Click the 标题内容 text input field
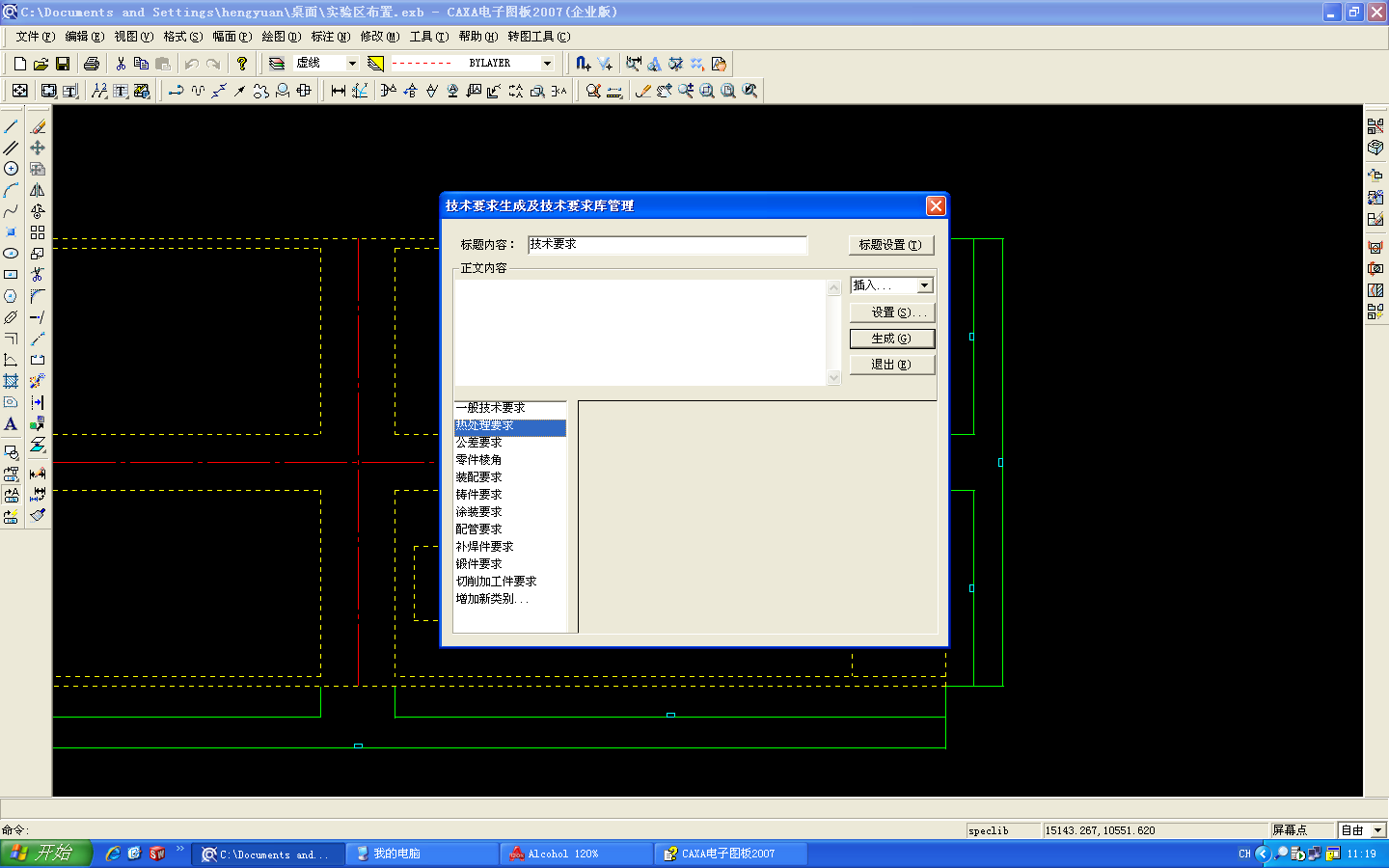The width and height of the screenshot is (1389, 868). (667, 245)
